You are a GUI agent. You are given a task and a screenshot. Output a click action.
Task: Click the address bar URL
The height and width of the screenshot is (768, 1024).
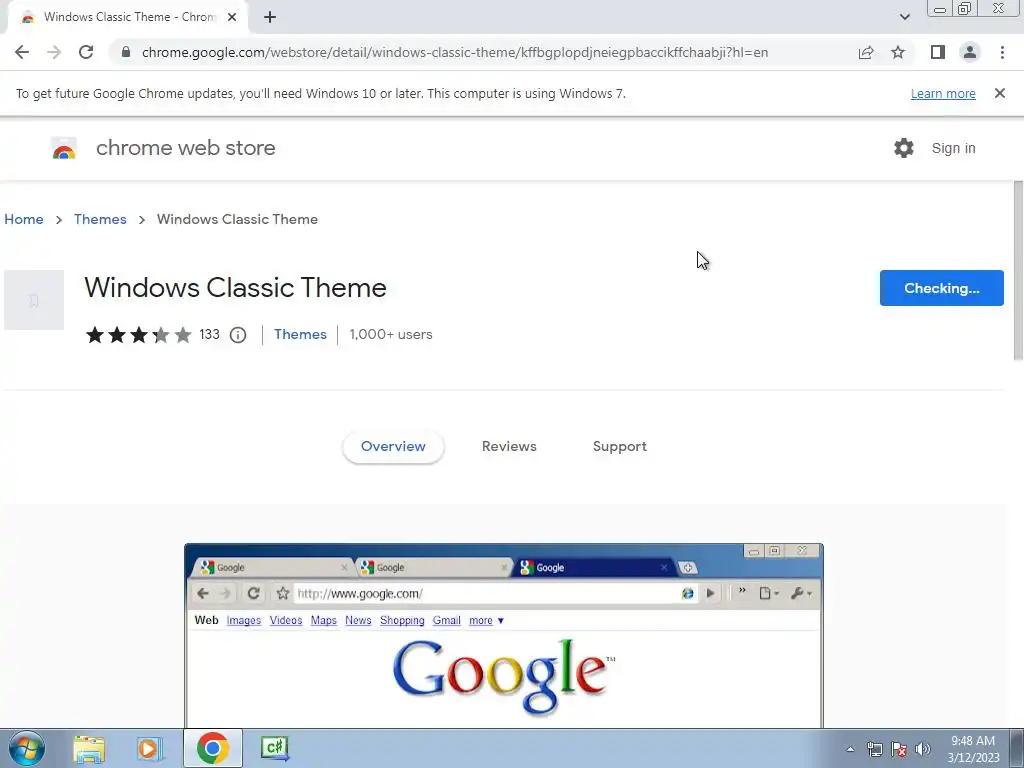pos(455,52)
